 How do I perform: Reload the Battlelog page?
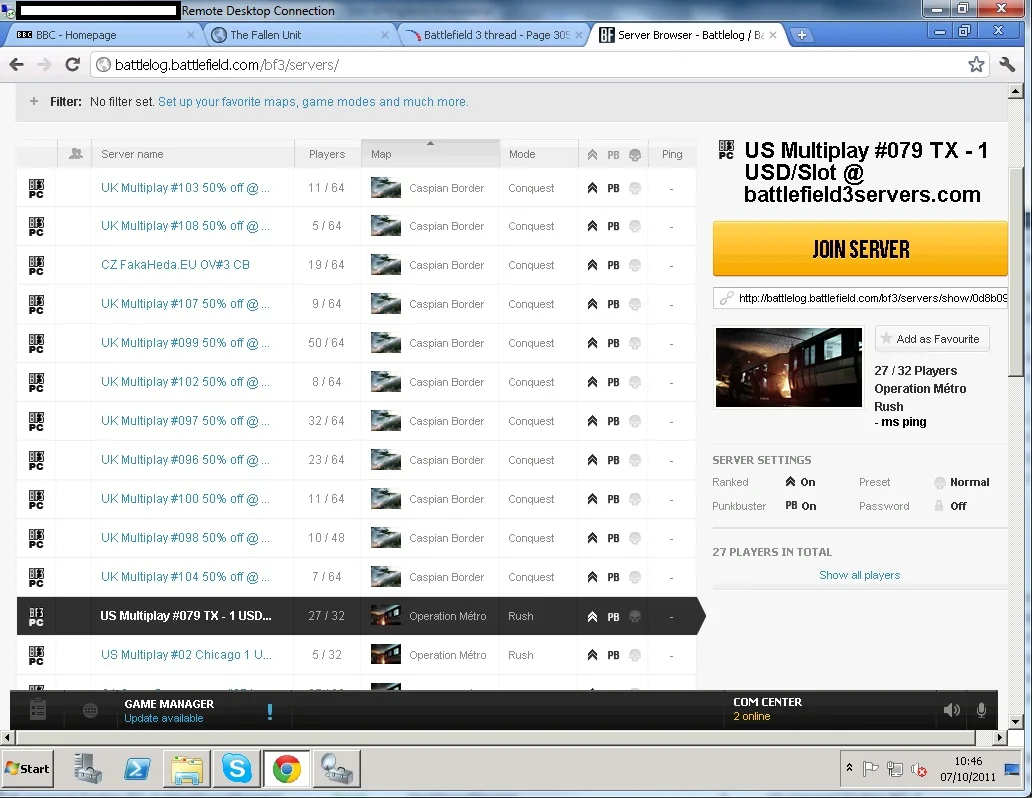point(72,65)
